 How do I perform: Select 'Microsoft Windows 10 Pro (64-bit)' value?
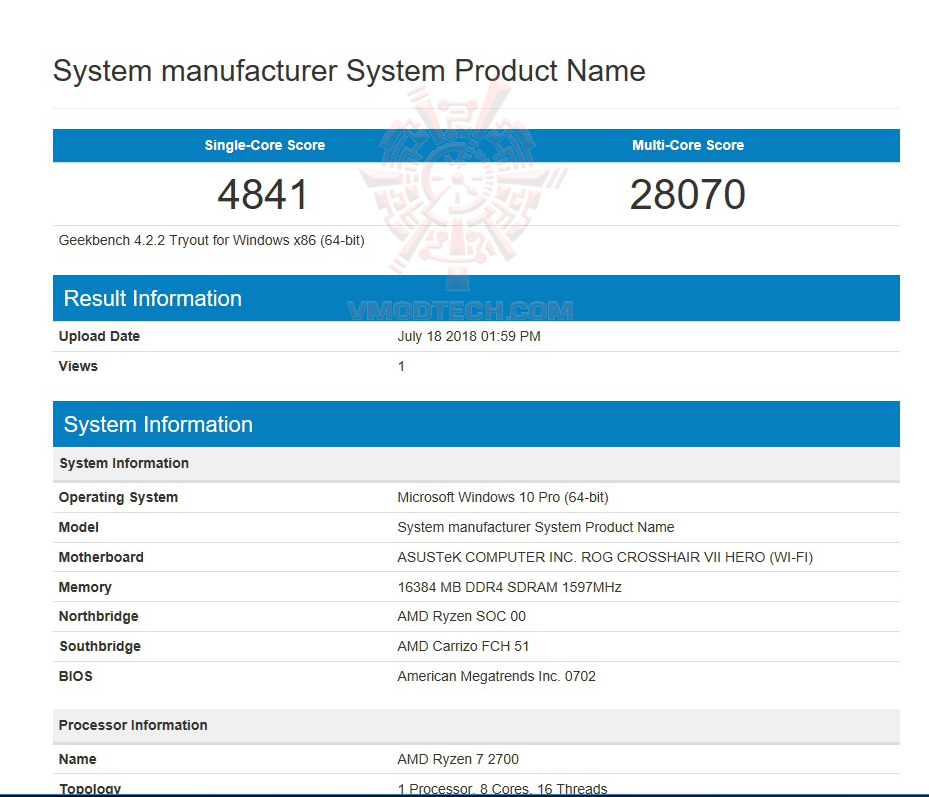[503, 497]
